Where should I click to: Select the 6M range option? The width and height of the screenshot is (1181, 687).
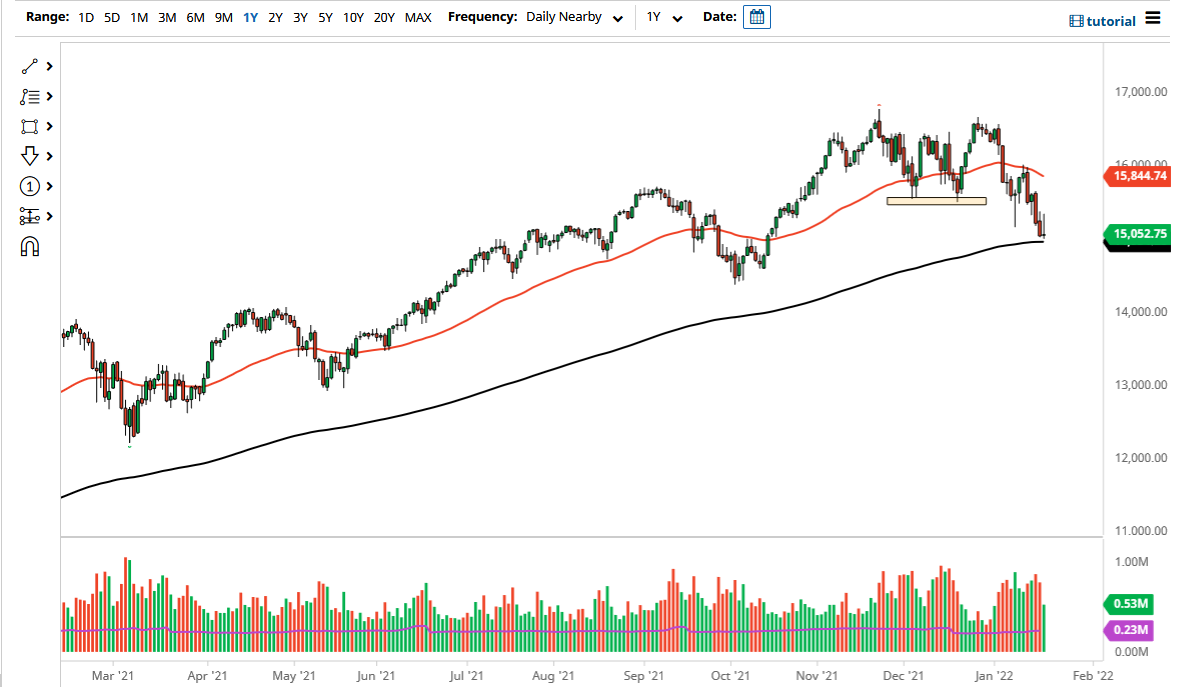[x=195, y=17]
